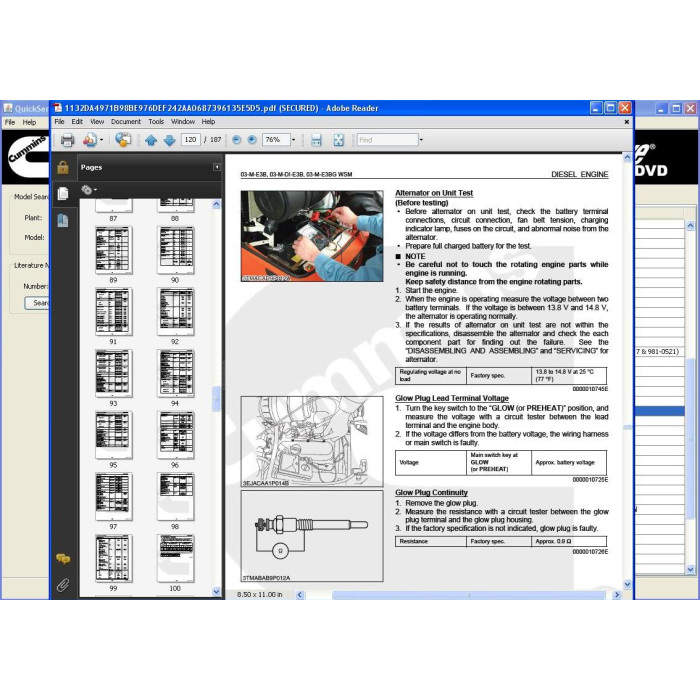Click the Alternator on Unit Test heading
Screen dimensions: 700x700
[434, 193]
